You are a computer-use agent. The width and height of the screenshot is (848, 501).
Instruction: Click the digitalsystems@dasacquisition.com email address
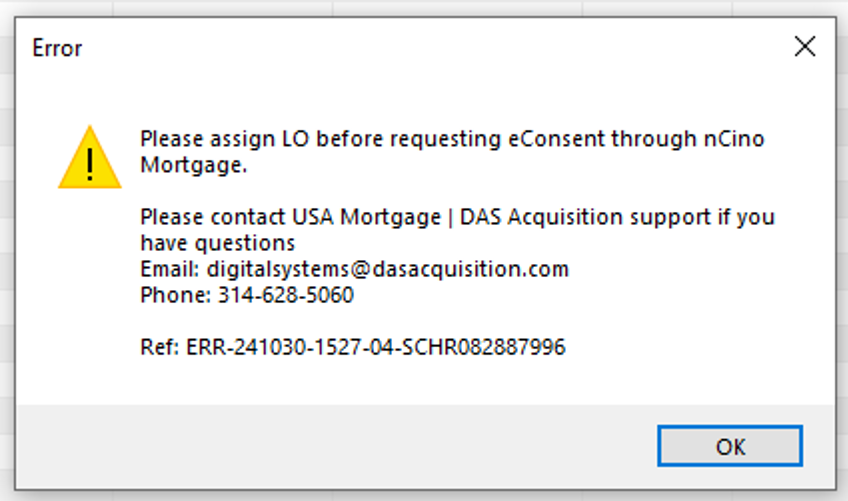point(388,269)
